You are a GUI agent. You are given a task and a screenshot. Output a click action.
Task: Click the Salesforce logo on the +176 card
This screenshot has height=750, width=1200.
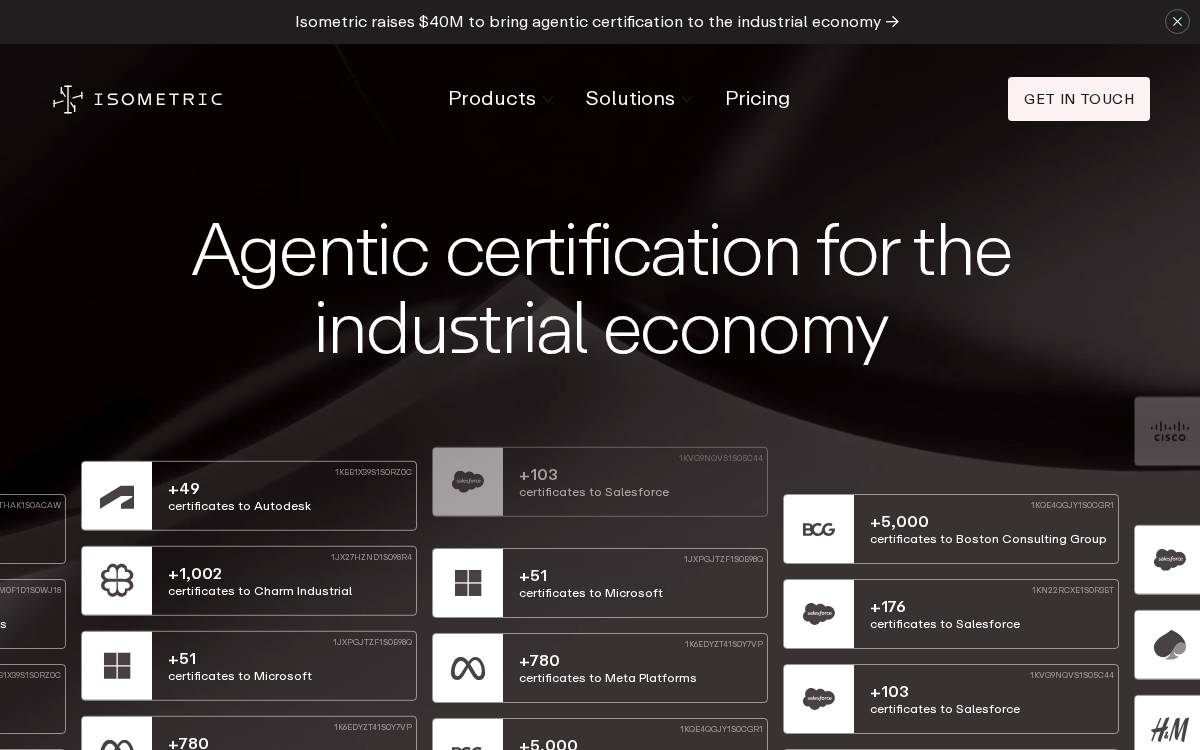819,614
